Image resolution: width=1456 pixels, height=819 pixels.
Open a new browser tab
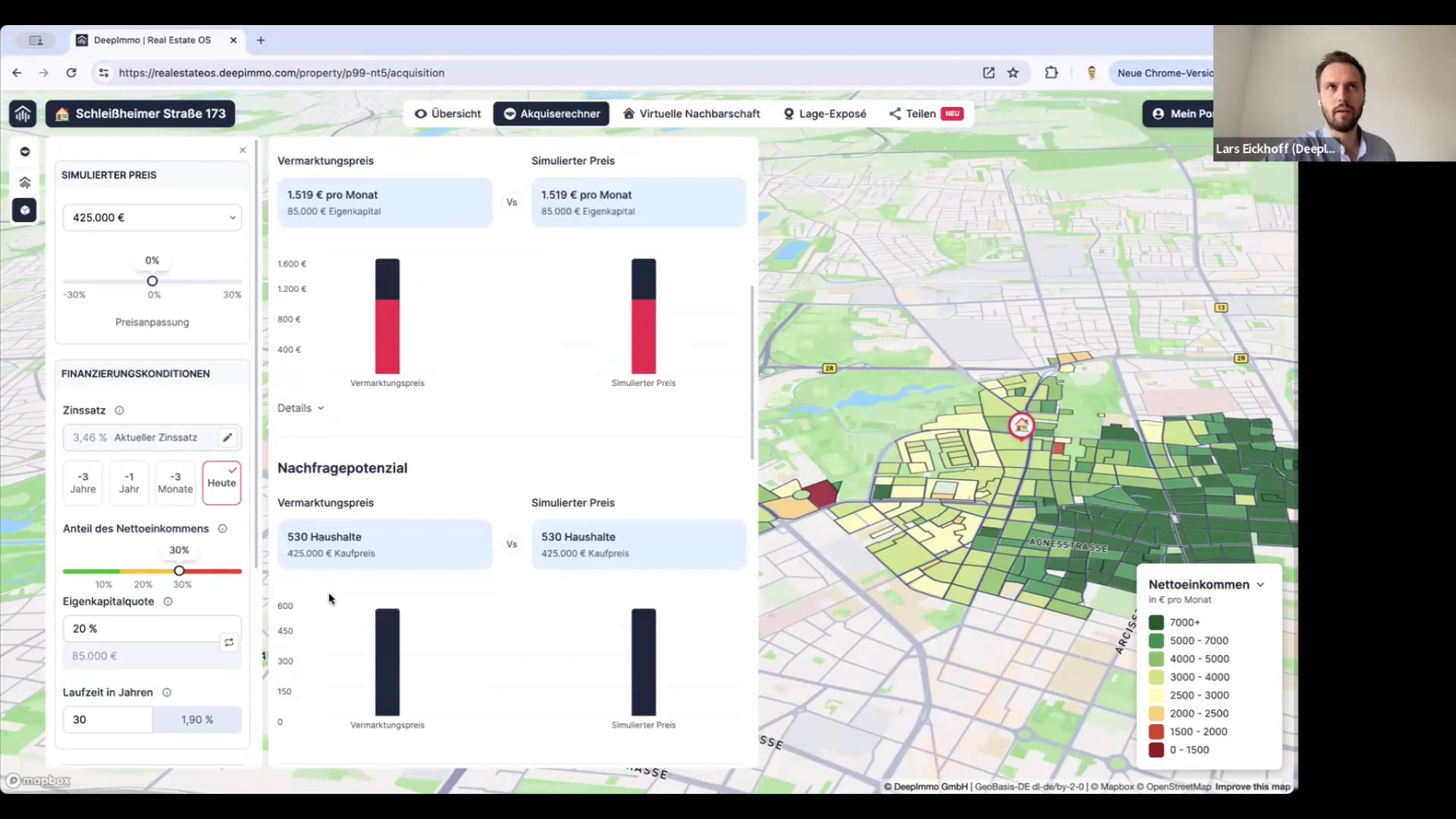point(261,40)
